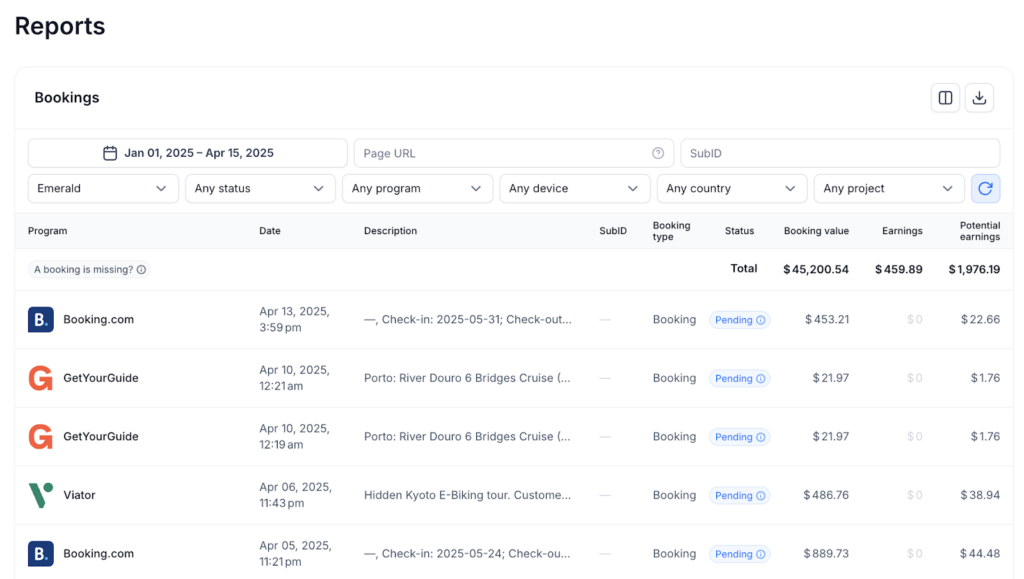Focus the SubID input field
Image resolution: width=1024 pixels, height=579 pixels.
pyautogui.click(x=840, y=153)
